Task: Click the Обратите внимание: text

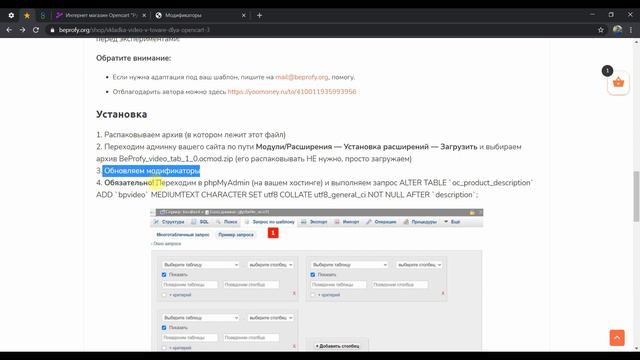Action: tap(133, 58)
